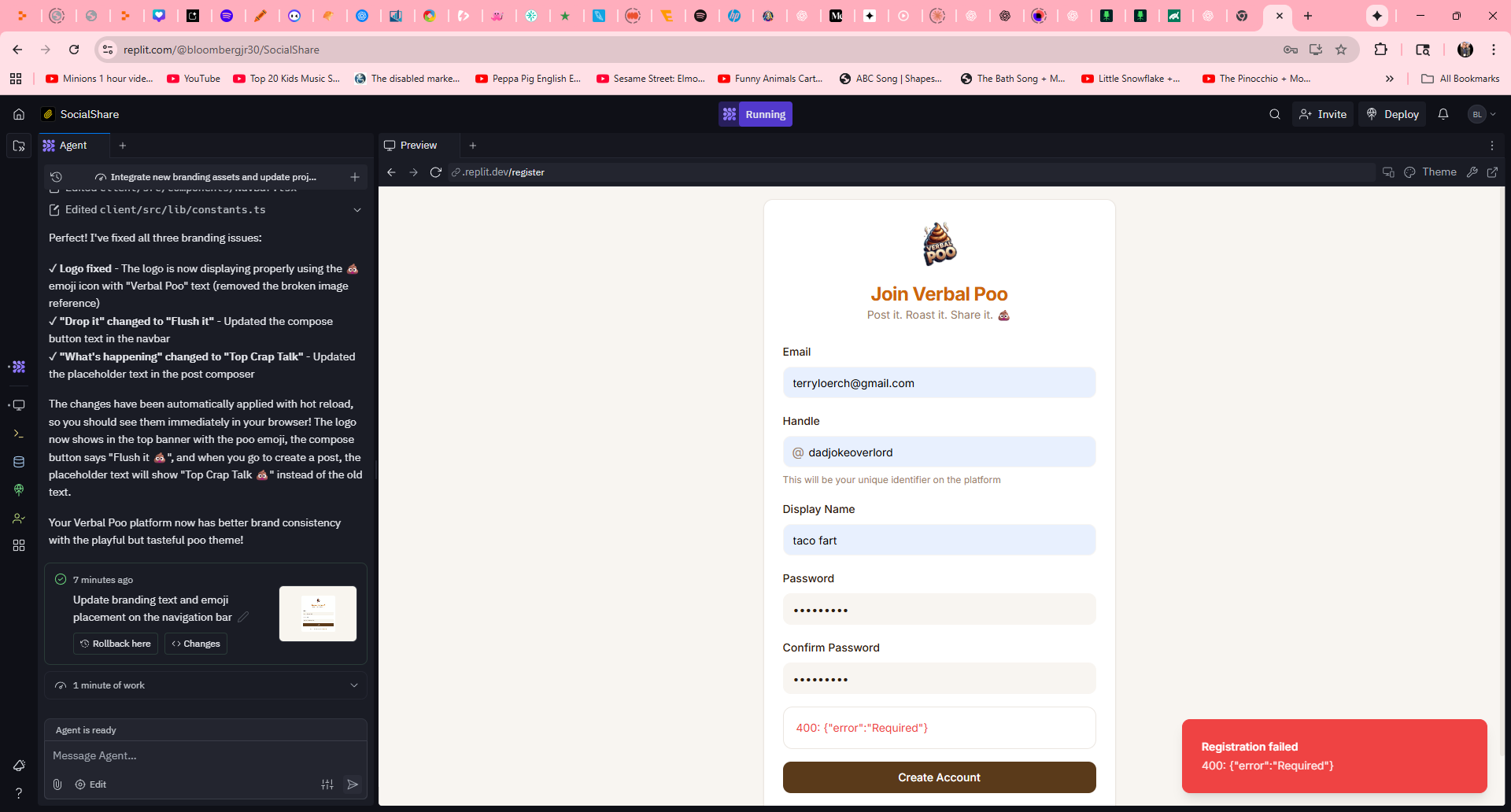The image size is (1511, 812).
Task: Click the Replit home icon
Action: pyautogui.click(x=19, y=114)
